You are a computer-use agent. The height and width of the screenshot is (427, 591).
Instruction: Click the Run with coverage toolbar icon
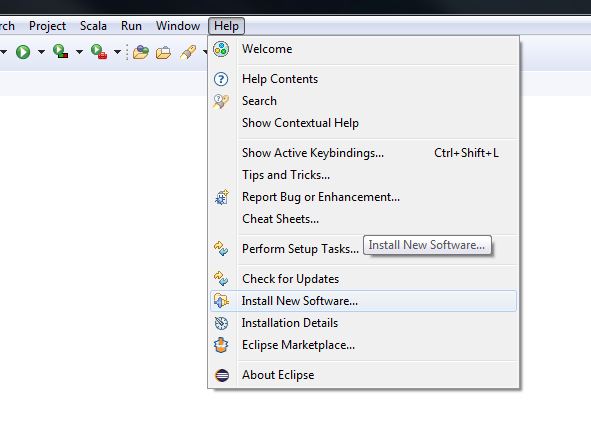pyautogui.click(x=60, y=51)
